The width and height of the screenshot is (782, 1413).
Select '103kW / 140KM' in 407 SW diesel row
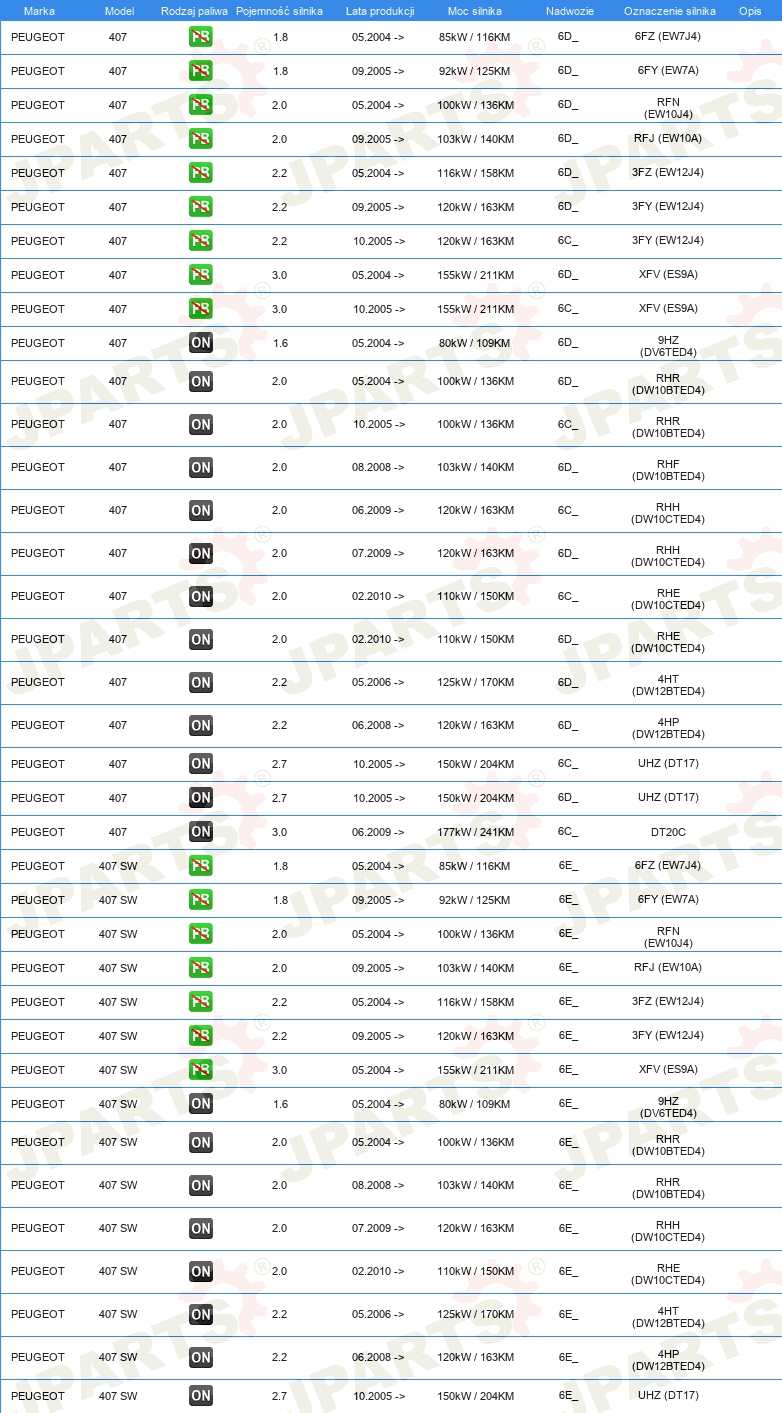[476, 1185]
